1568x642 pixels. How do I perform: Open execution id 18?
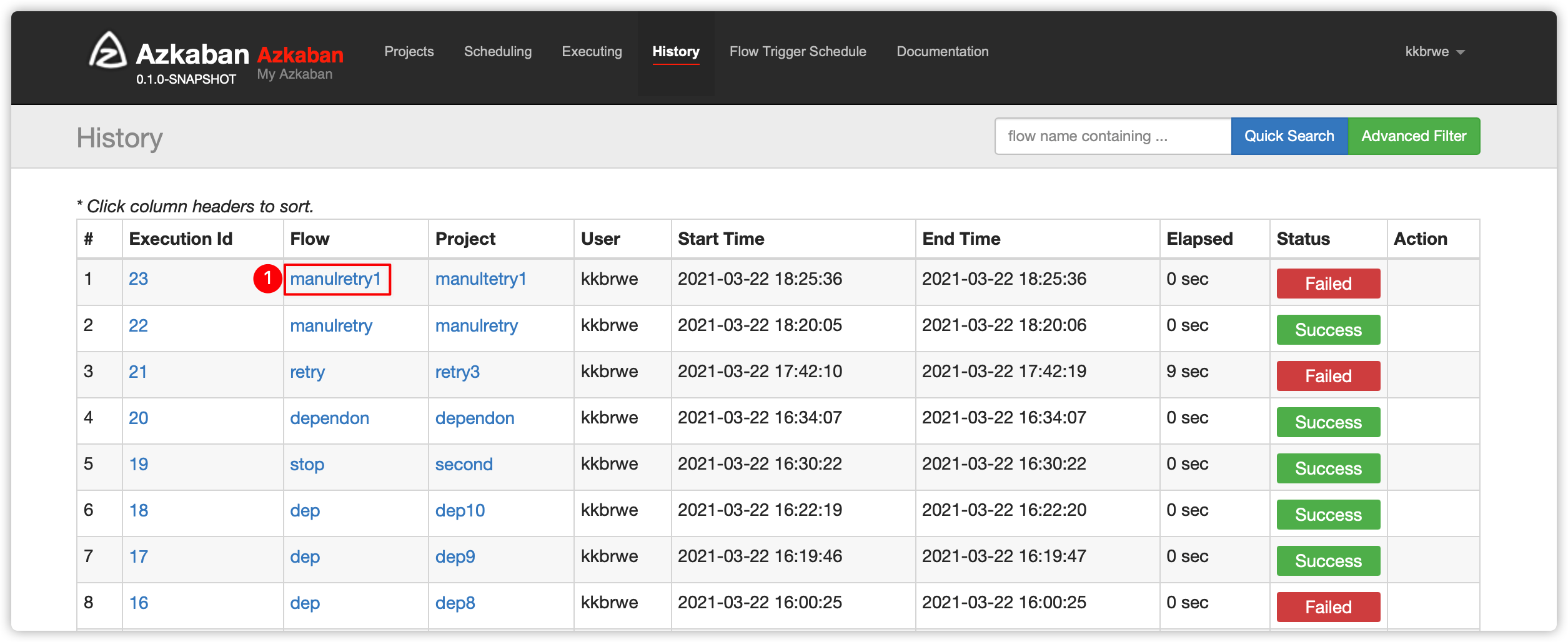coord(139,510)
